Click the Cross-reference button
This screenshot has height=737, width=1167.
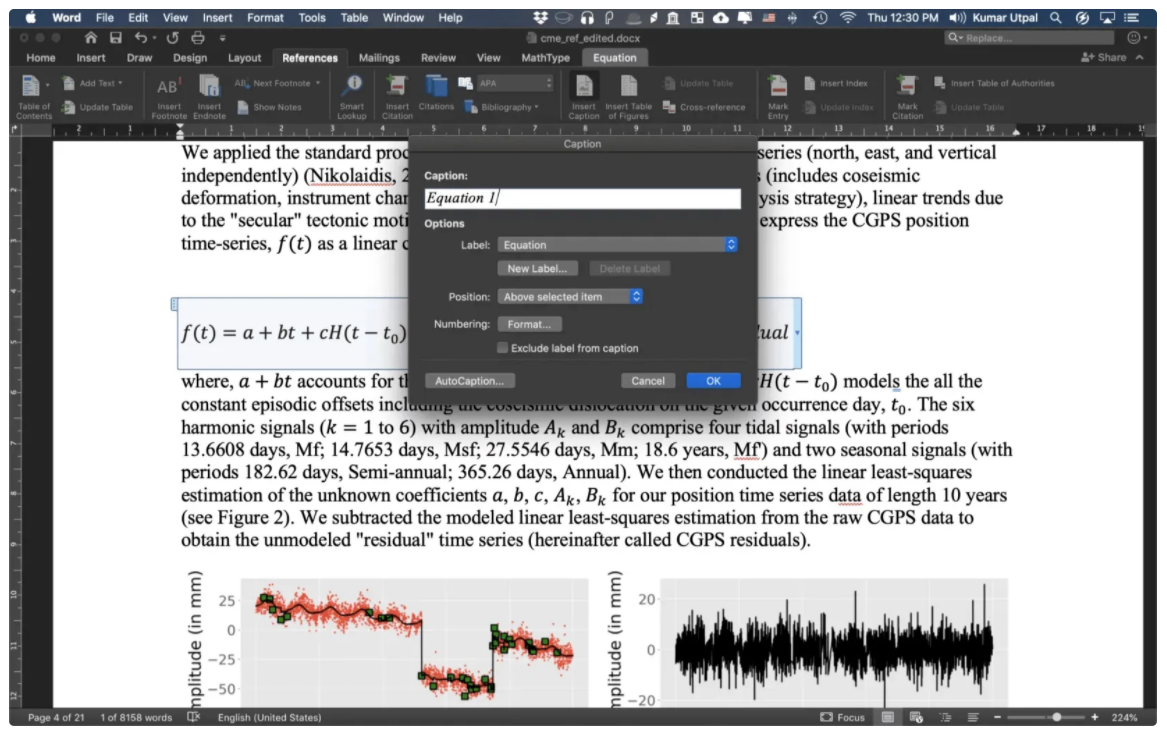pos(704,107)
